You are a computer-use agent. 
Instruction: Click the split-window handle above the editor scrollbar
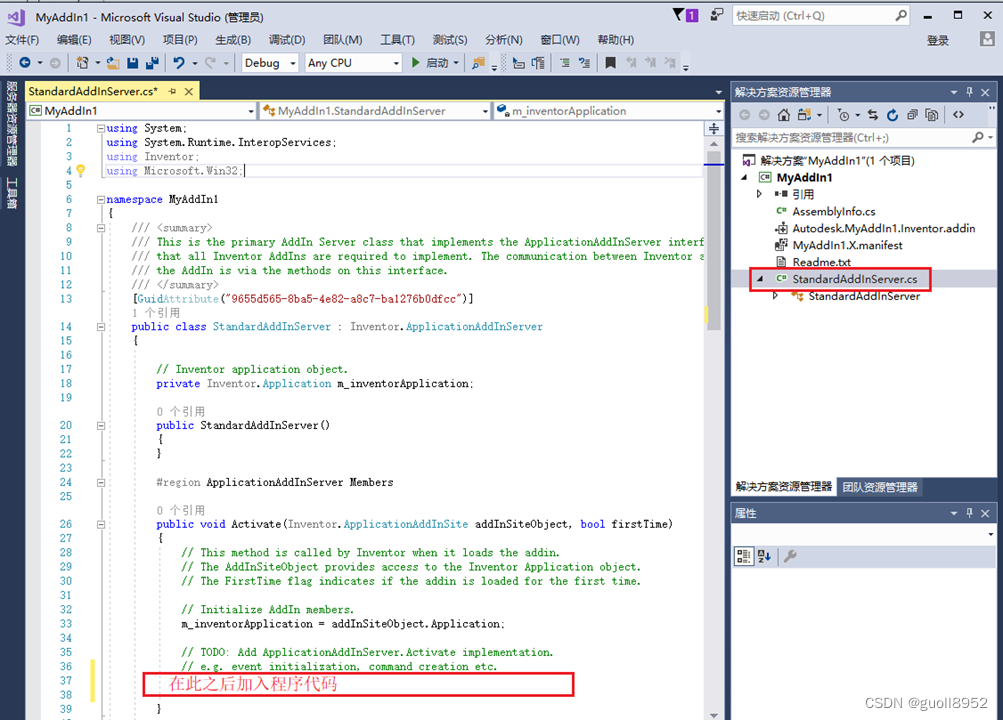click(714, 129)
